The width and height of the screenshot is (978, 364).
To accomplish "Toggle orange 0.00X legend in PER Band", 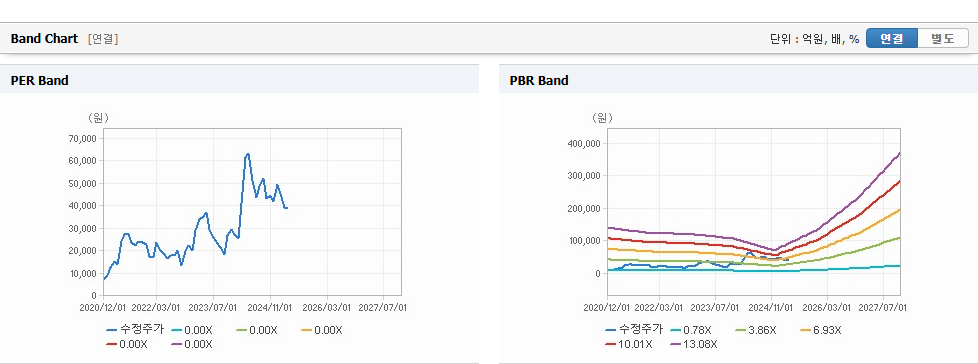I will [322, 330].
